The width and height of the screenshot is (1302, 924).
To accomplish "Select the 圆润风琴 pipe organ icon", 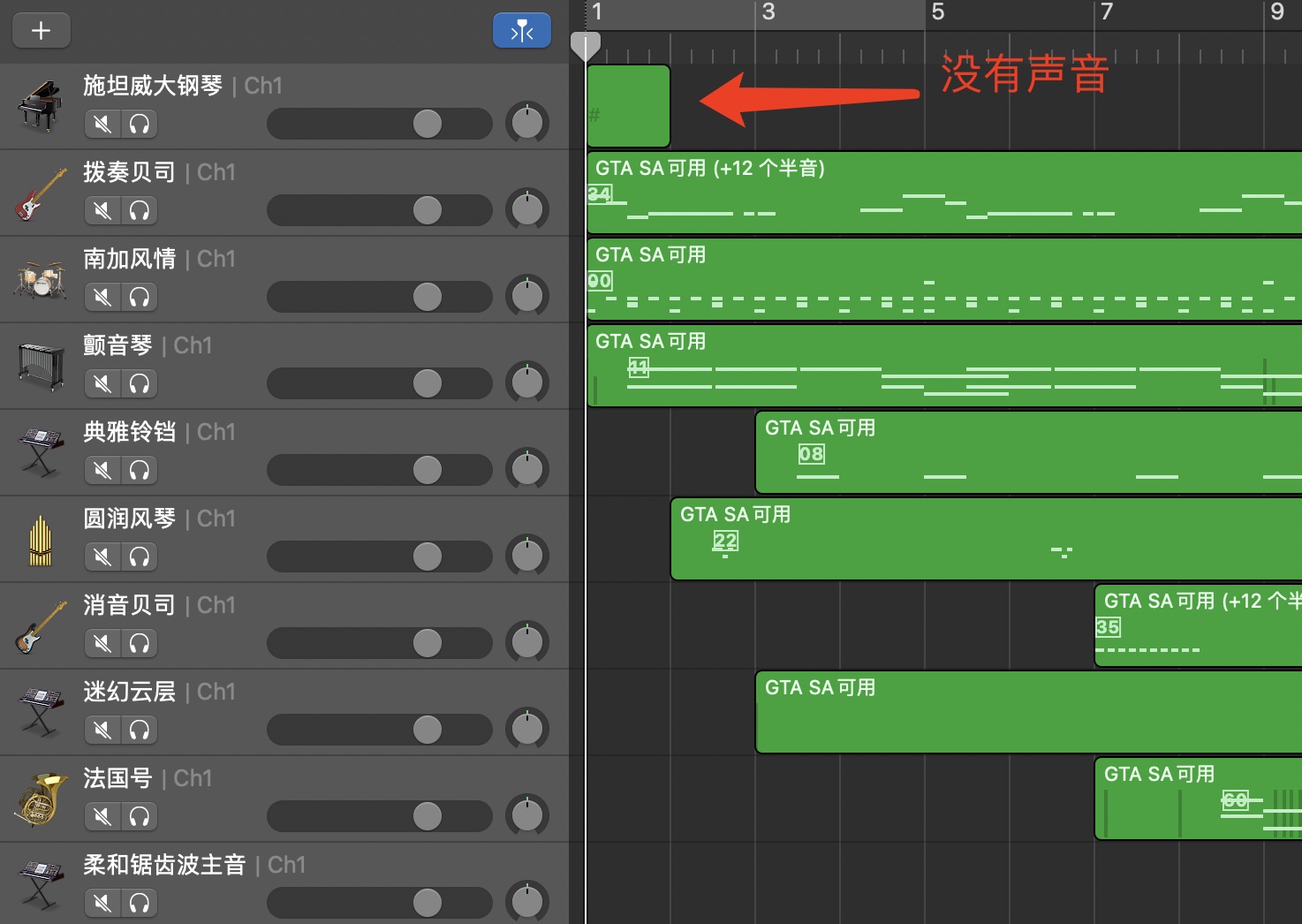I will (x=40, y=539).
